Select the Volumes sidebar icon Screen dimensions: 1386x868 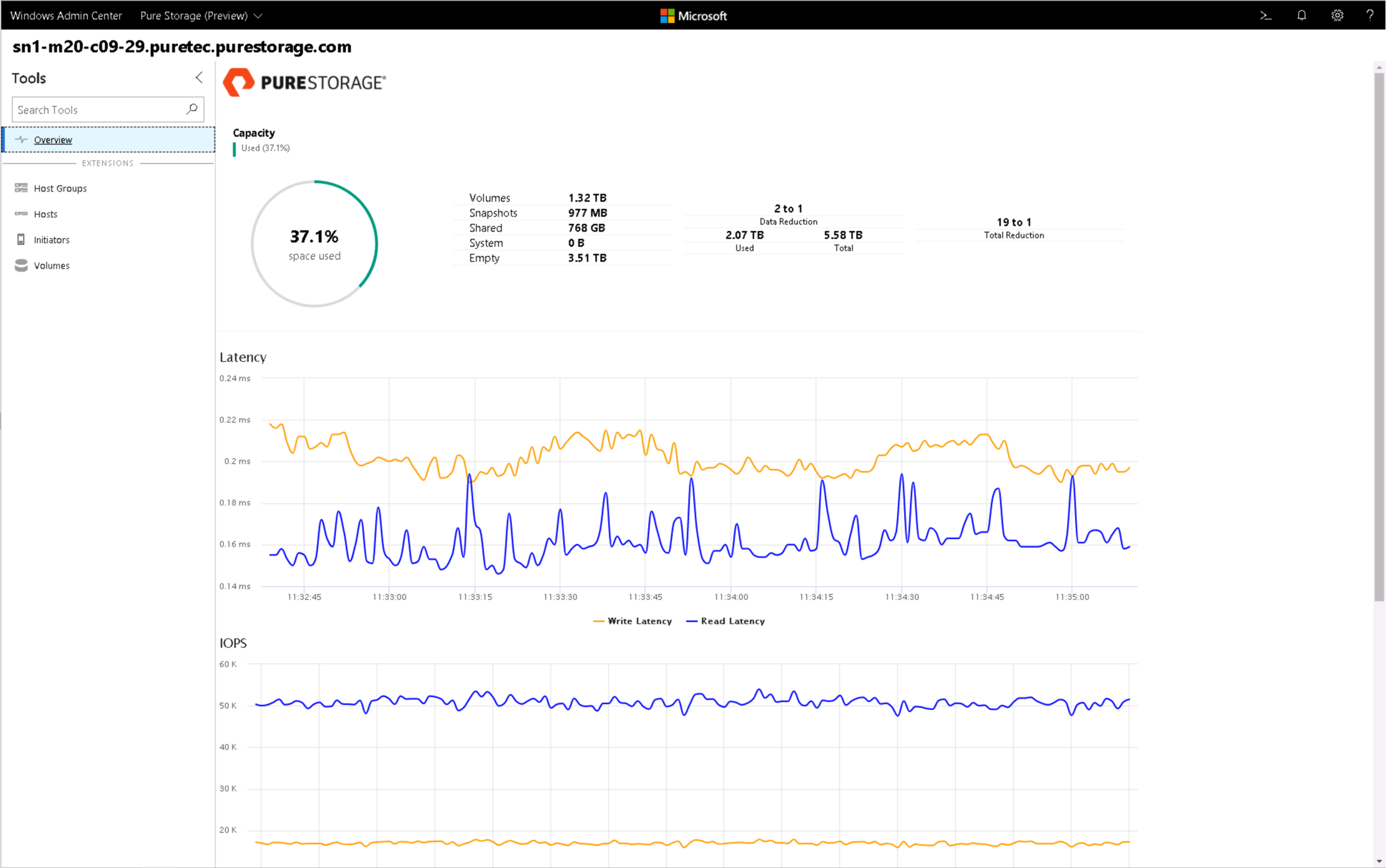point(21,265)
